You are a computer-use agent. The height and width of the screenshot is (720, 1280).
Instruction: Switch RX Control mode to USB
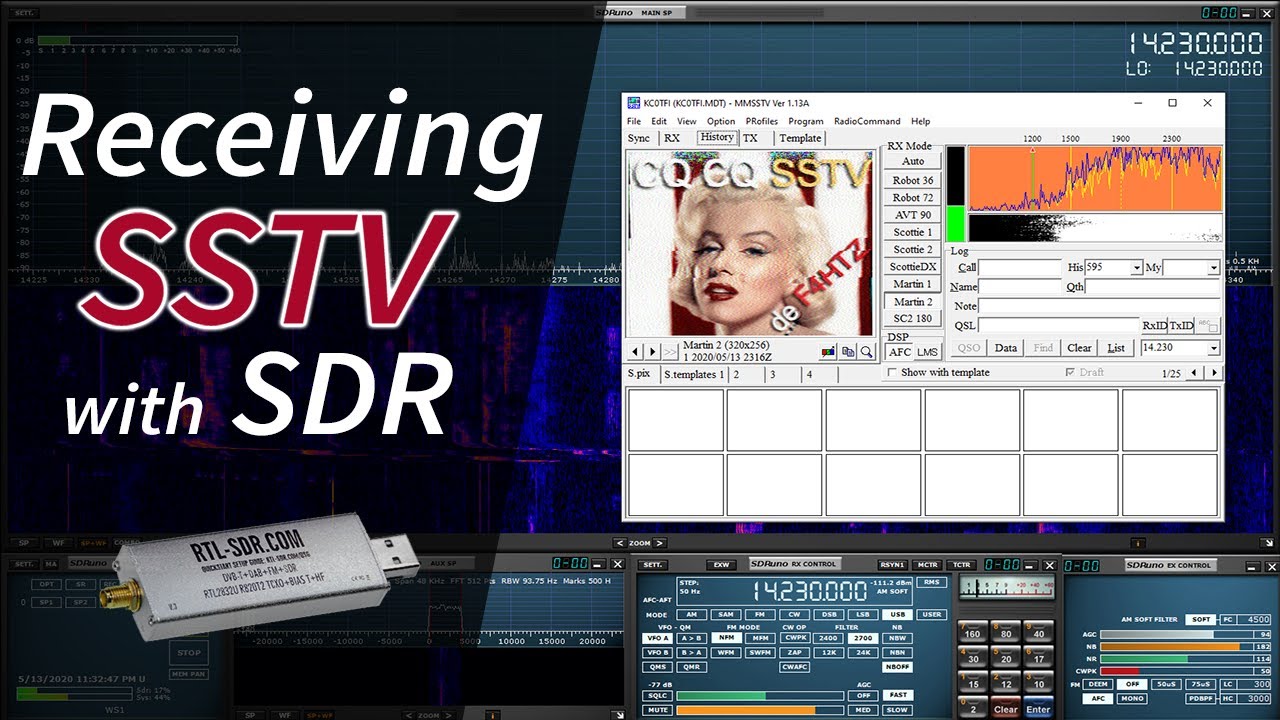(897, 615)
